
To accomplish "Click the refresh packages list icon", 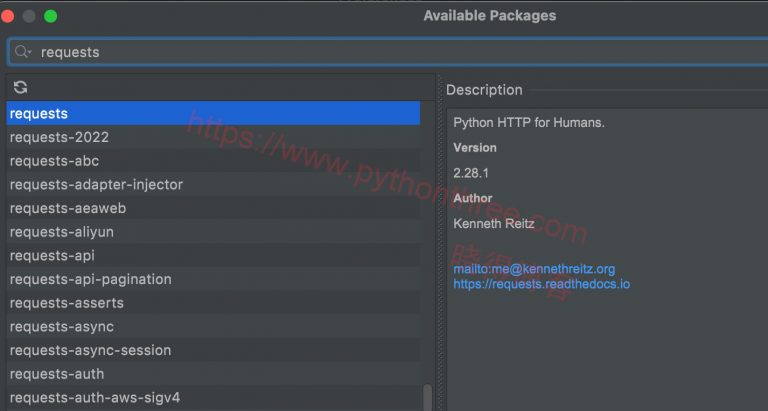I will click(x=20, y=88).
